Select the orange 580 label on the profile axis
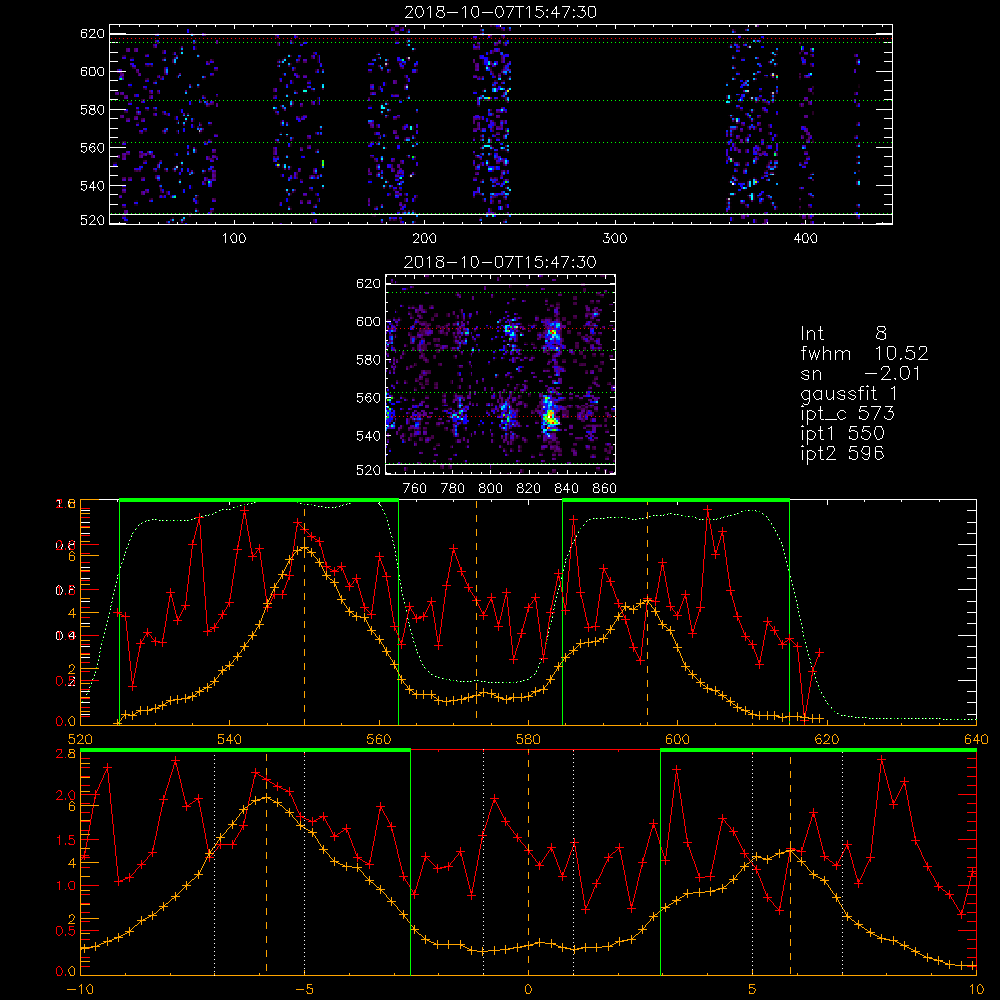The height and width of the screenshot is (1000, 1000). pos(528,739)
